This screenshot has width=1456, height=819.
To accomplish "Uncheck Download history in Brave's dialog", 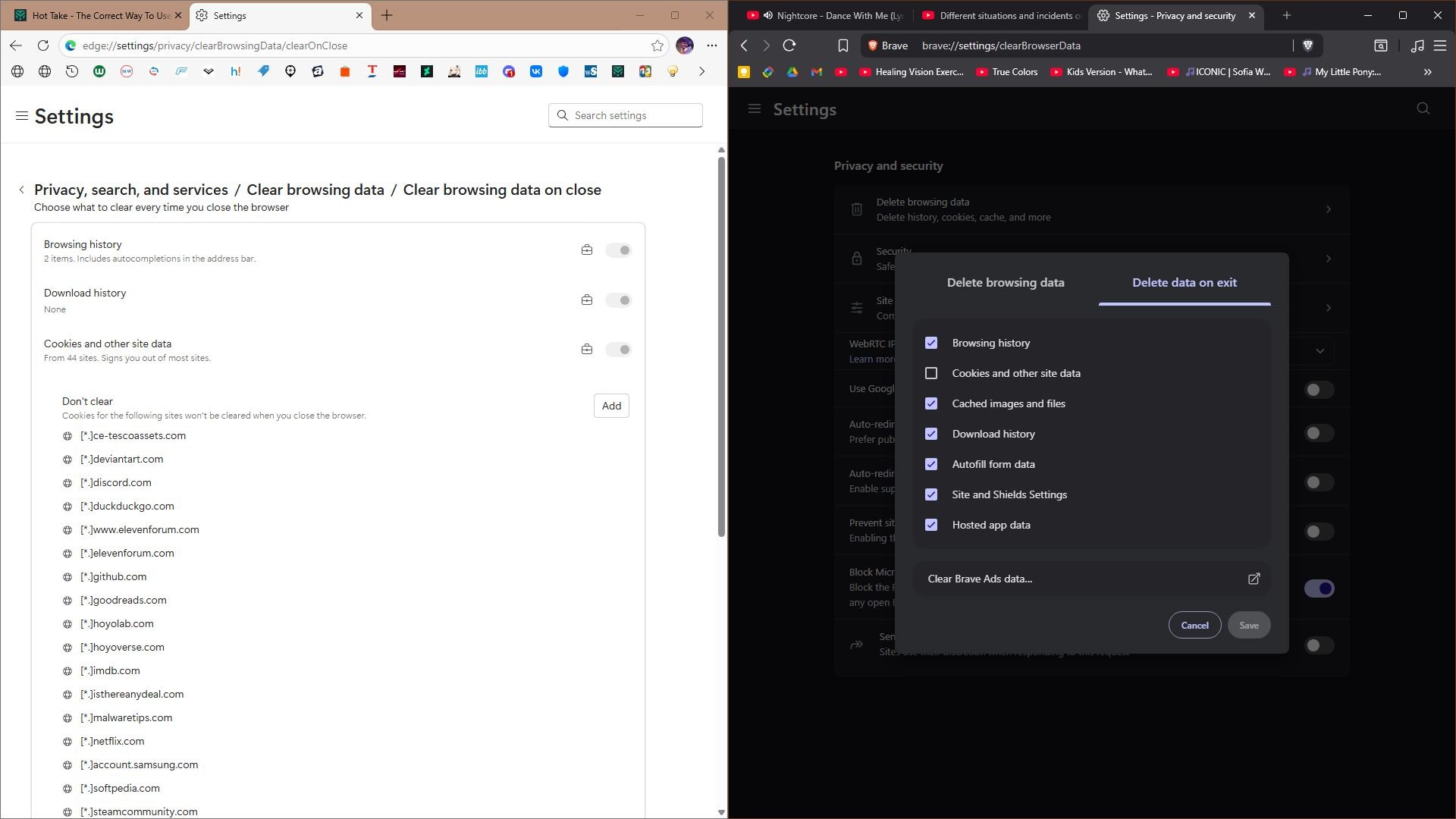I will [931, 434].
